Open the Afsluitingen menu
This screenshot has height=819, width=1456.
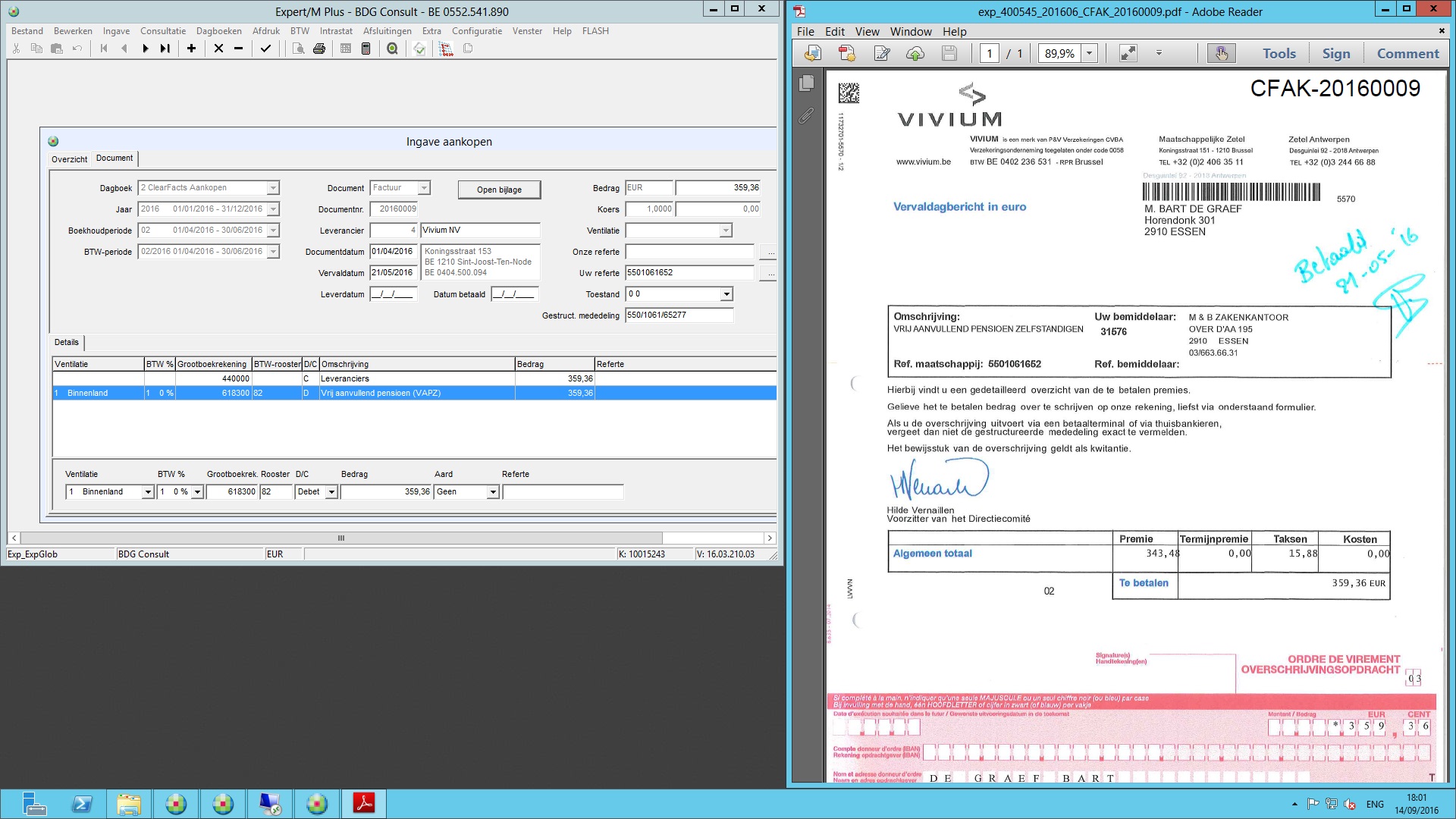pos(388,31)
